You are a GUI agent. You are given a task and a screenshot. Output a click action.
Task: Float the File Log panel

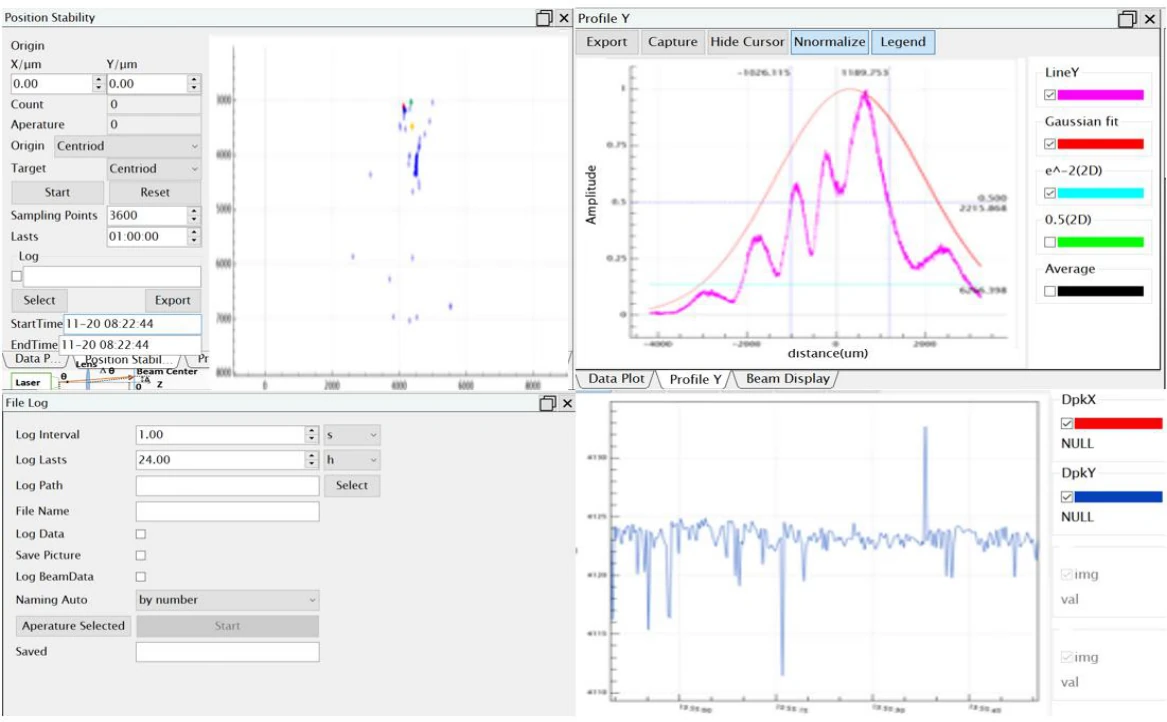[x=548, y=403]
